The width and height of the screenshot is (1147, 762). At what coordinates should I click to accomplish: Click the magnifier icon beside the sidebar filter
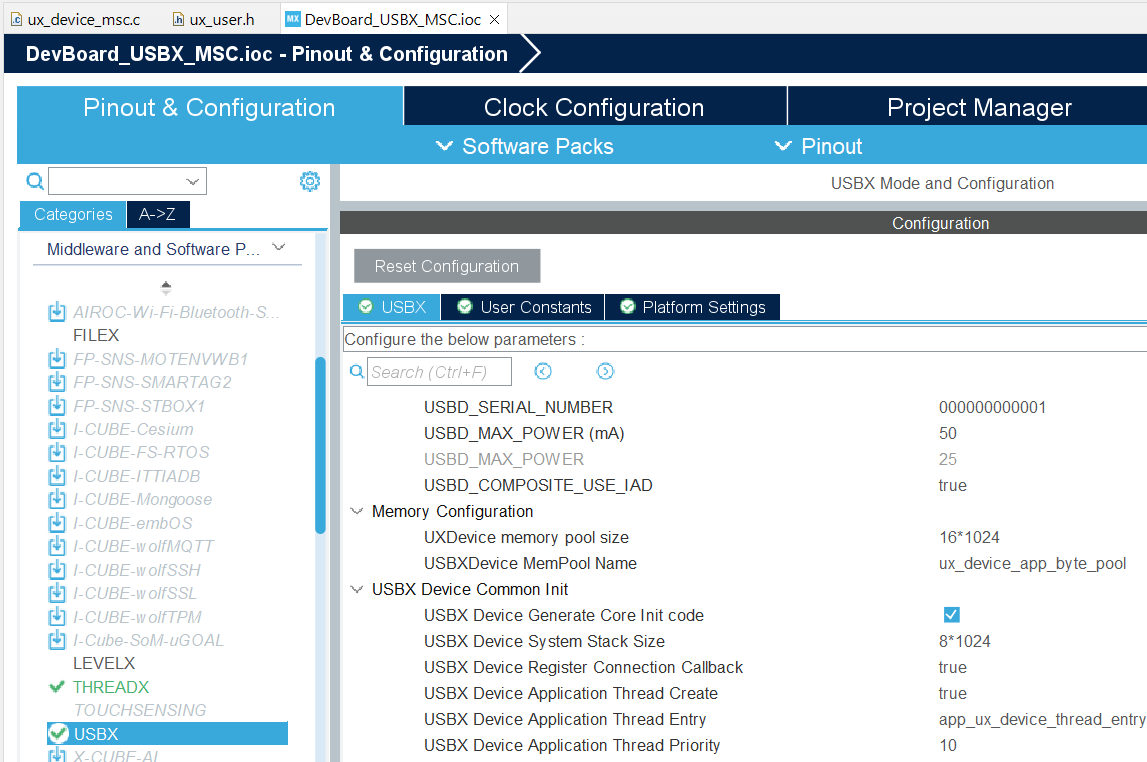(x=34, y=181)
